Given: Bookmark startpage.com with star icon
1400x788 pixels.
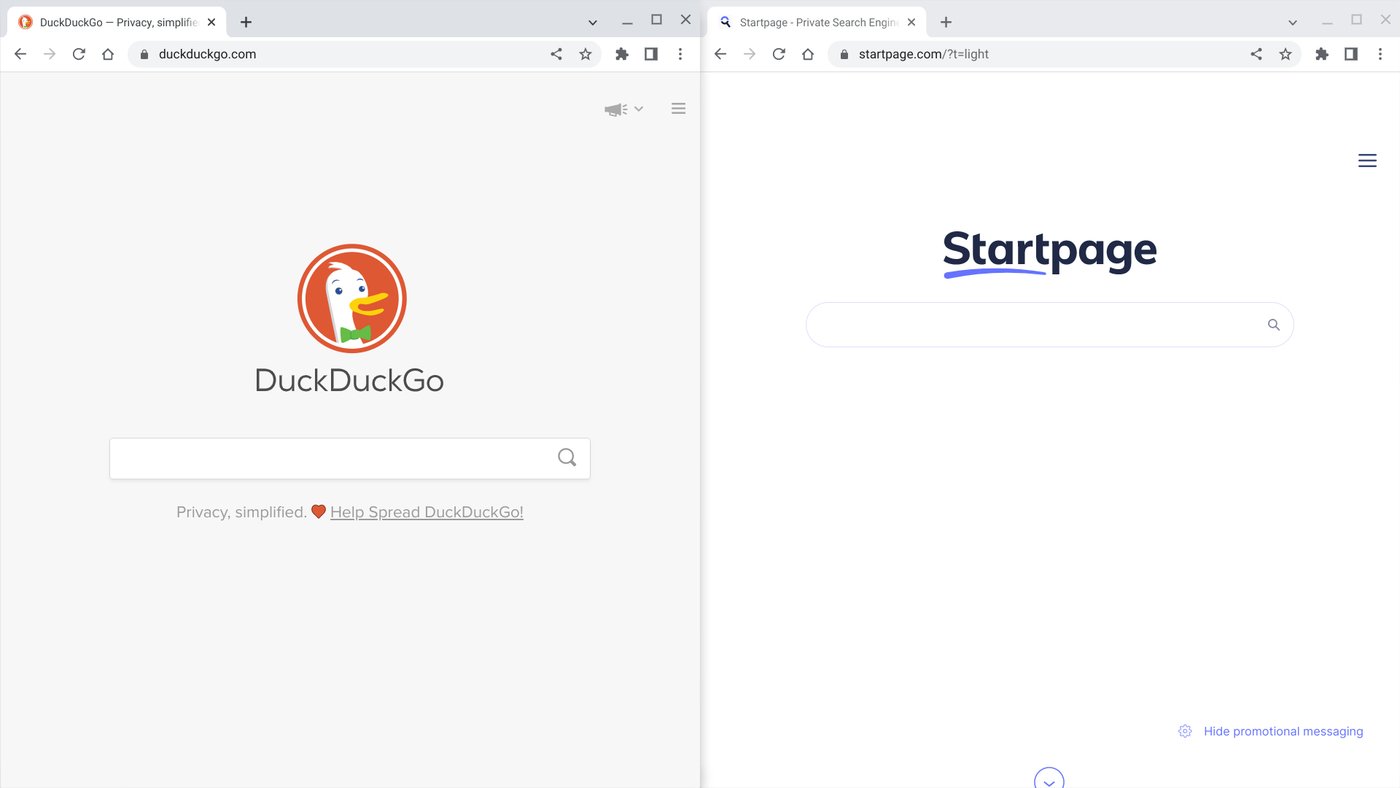Looking at the screenshot, I should click(1286, 54).
